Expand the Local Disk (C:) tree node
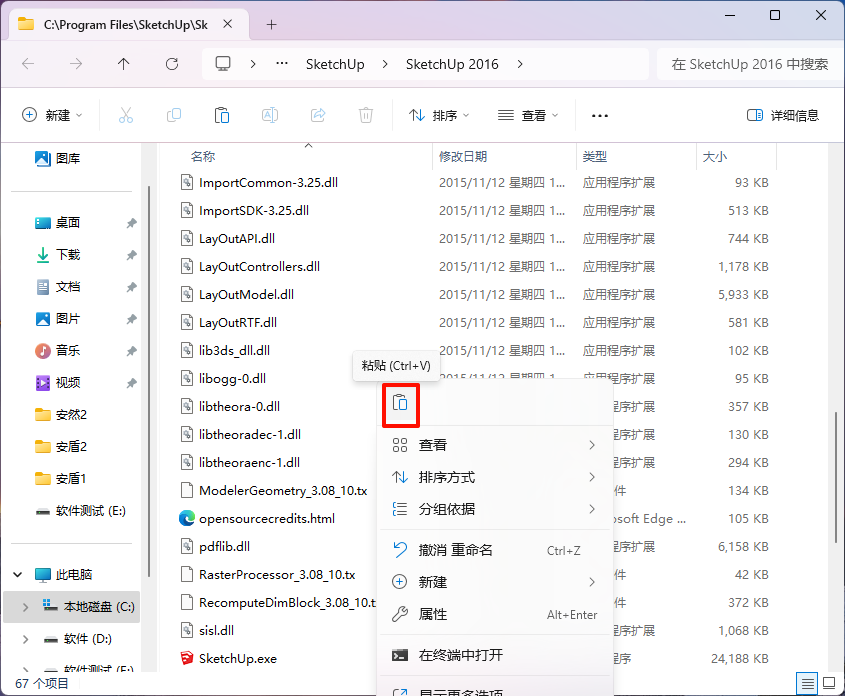 [25, 607]
